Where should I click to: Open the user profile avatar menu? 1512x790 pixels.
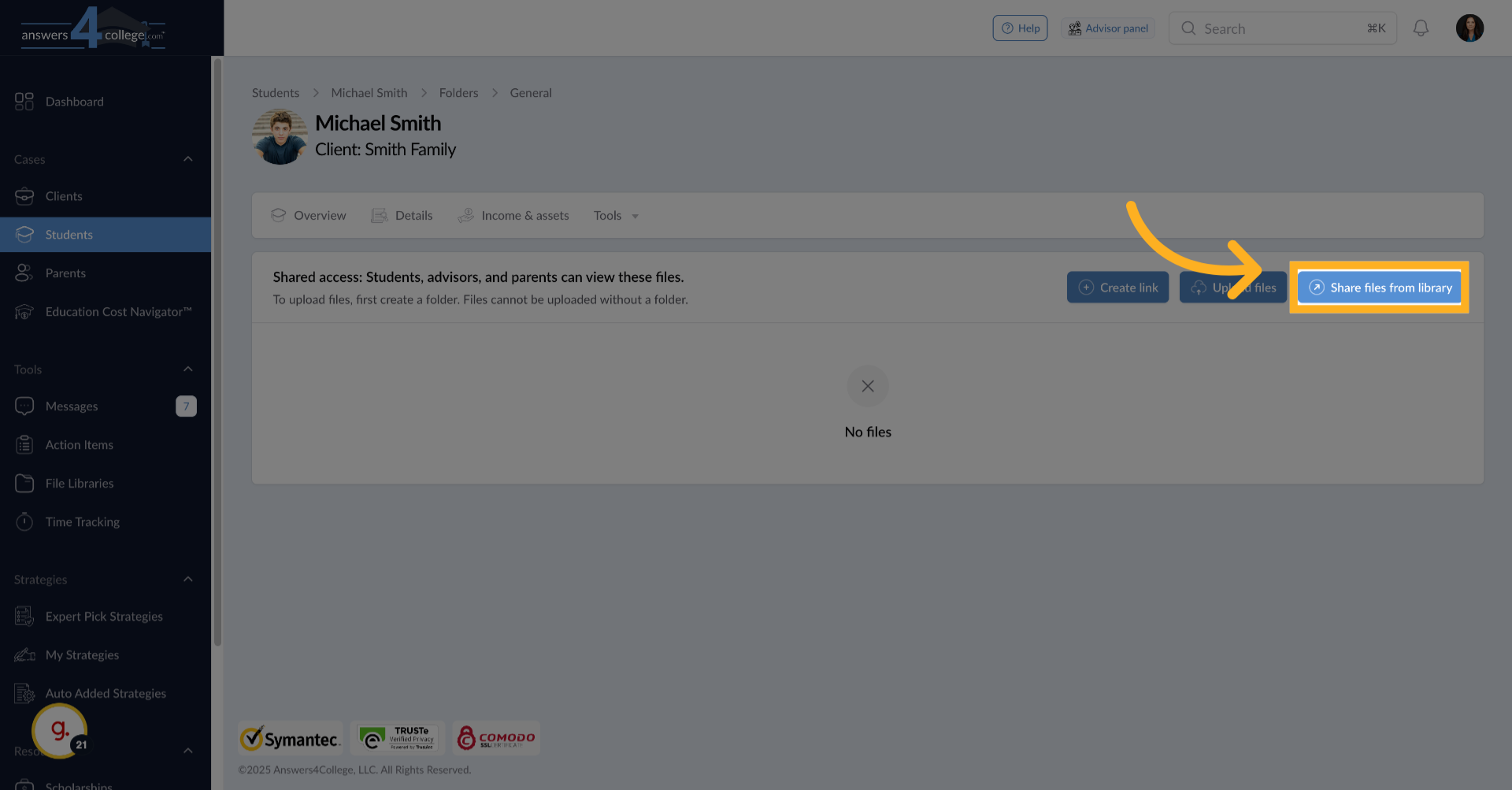pos(1469,28)
